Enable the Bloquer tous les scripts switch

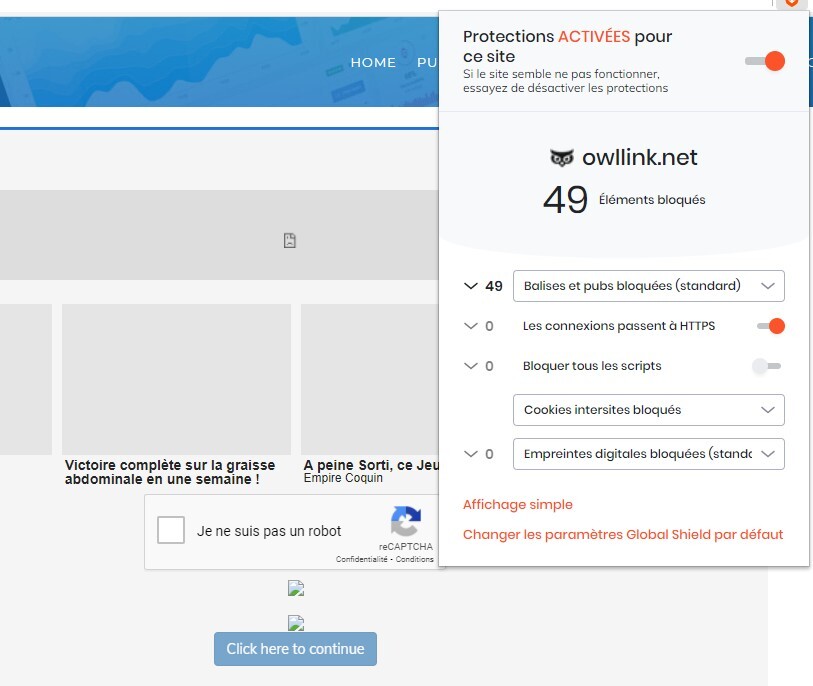[x=767, y=366]
